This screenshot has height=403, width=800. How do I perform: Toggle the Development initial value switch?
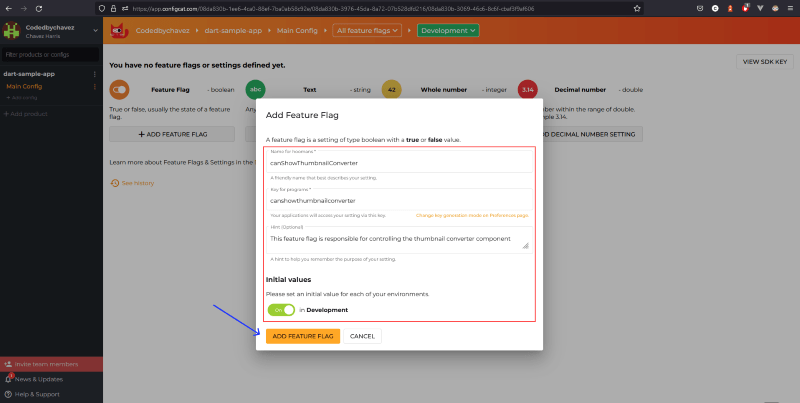[281, 310]
